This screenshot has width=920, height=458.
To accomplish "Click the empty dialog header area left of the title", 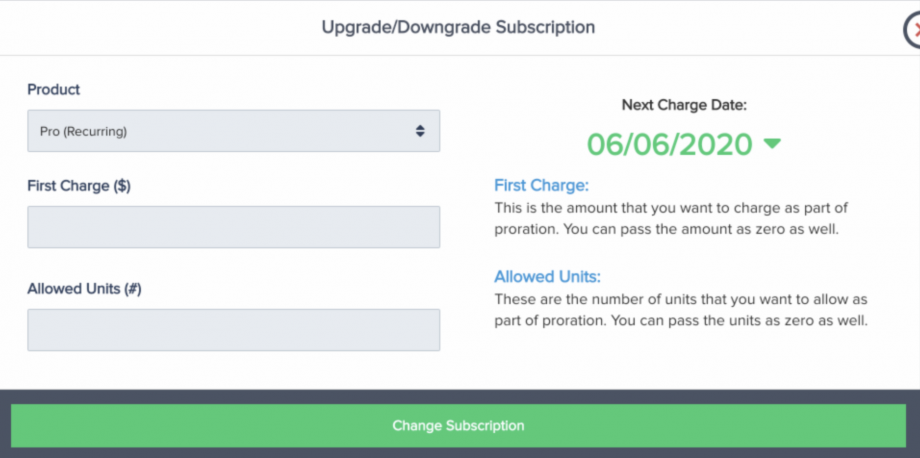I will 150,27.
